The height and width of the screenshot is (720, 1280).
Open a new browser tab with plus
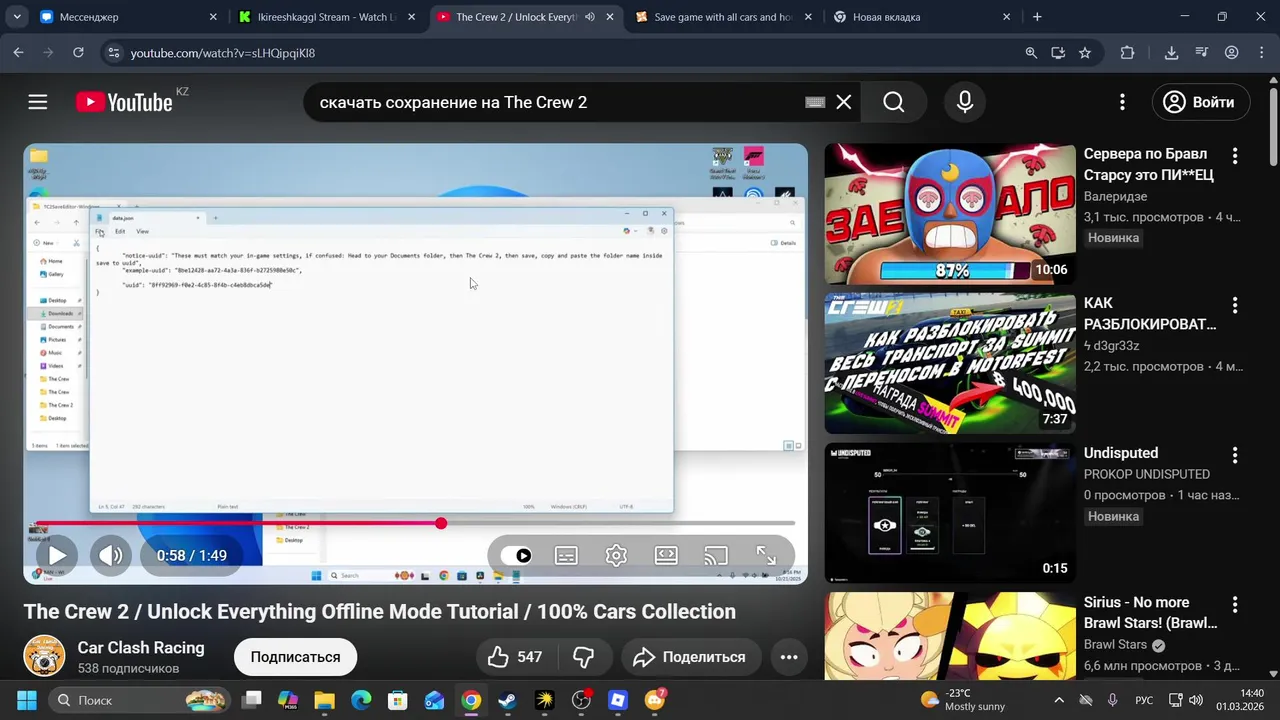(1037, 17)
